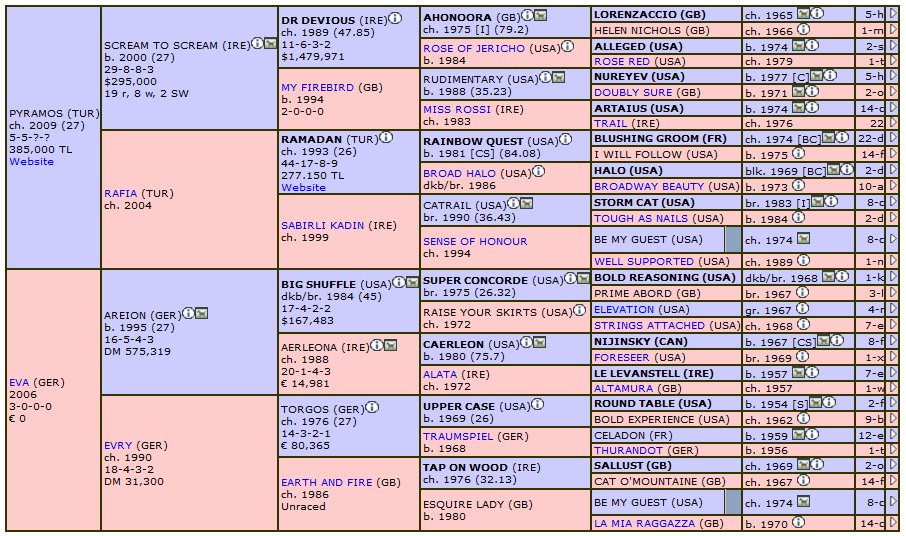View the photo icon beside Caerleon
This screenshot has width=906, height=536.
pyautogui.click(x=540, y=343)
